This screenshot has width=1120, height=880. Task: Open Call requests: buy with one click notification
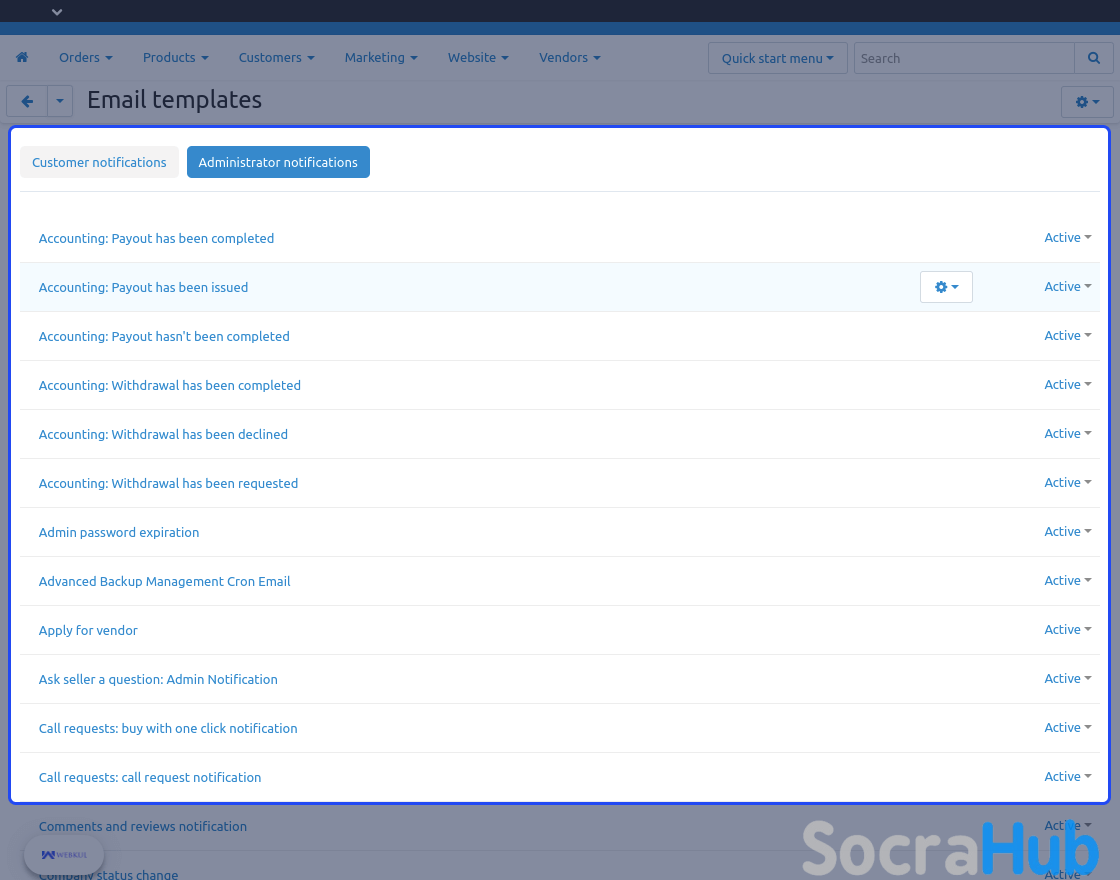168,729
